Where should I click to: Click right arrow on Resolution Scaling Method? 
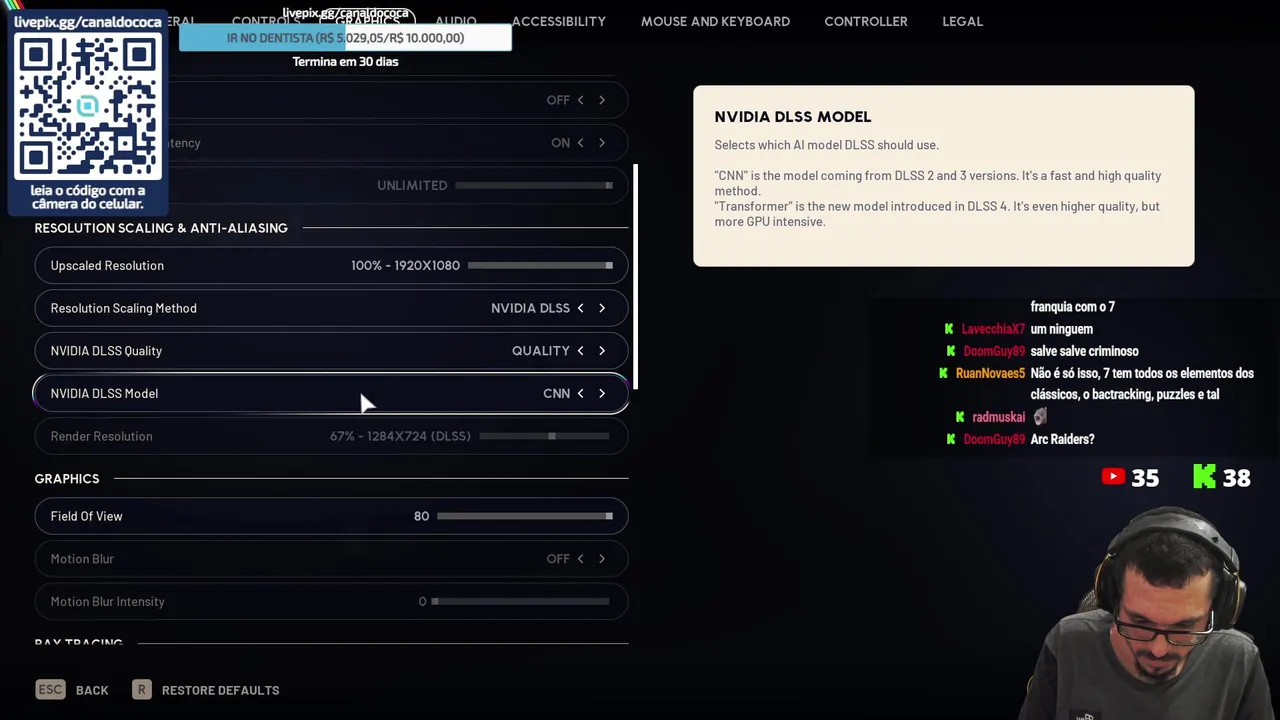[602, 308]
